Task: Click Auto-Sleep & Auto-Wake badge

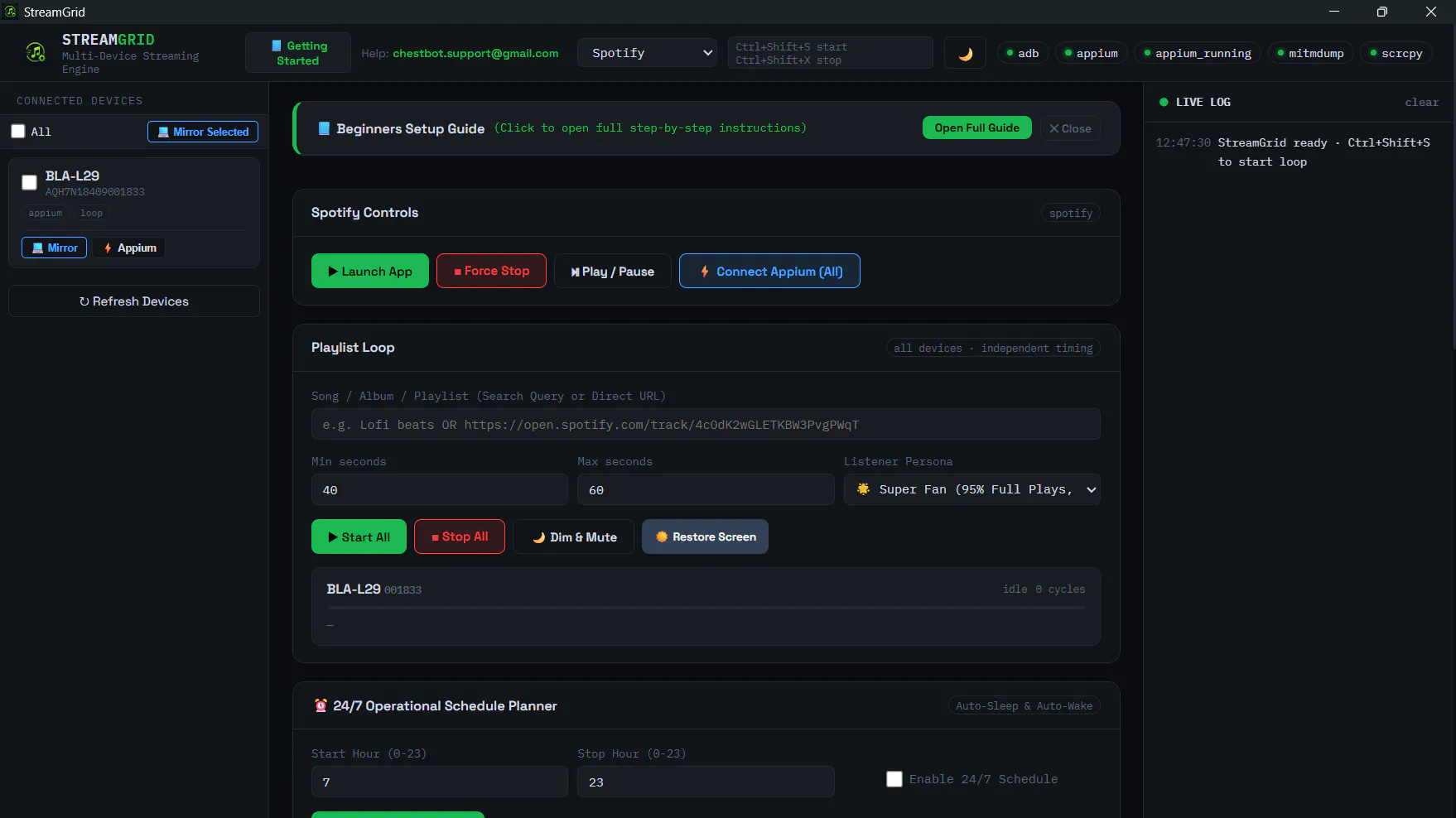Action: click(x=1024, y=705)
